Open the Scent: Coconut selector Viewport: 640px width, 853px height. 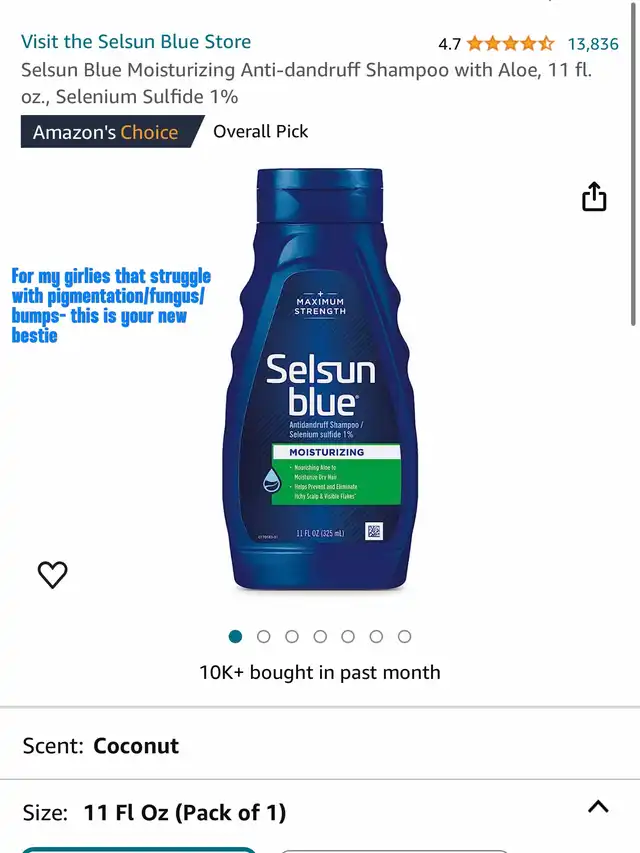[x=320, y=746]
